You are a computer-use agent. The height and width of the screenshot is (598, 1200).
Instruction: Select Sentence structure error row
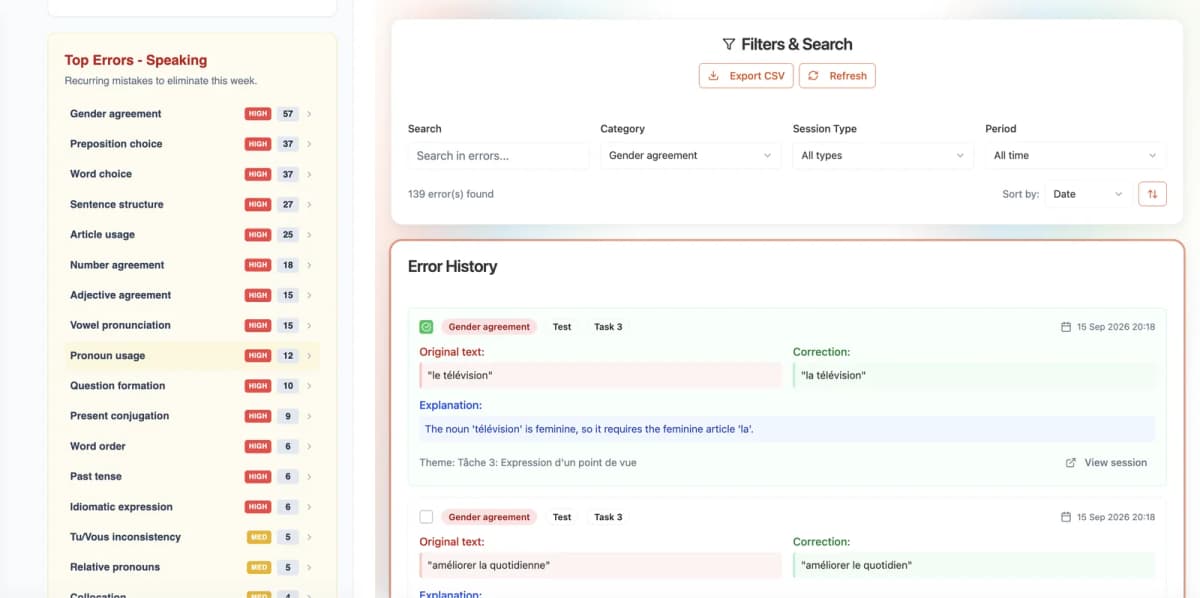tap(192, 204)
